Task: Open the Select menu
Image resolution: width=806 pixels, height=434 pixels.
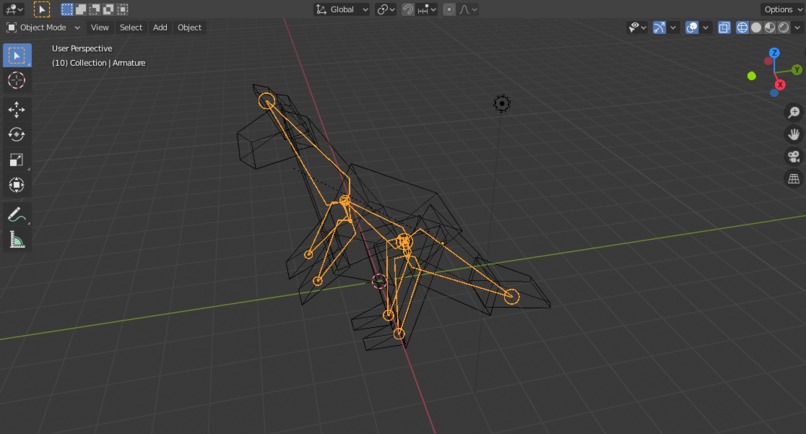Action: (131, 27)
